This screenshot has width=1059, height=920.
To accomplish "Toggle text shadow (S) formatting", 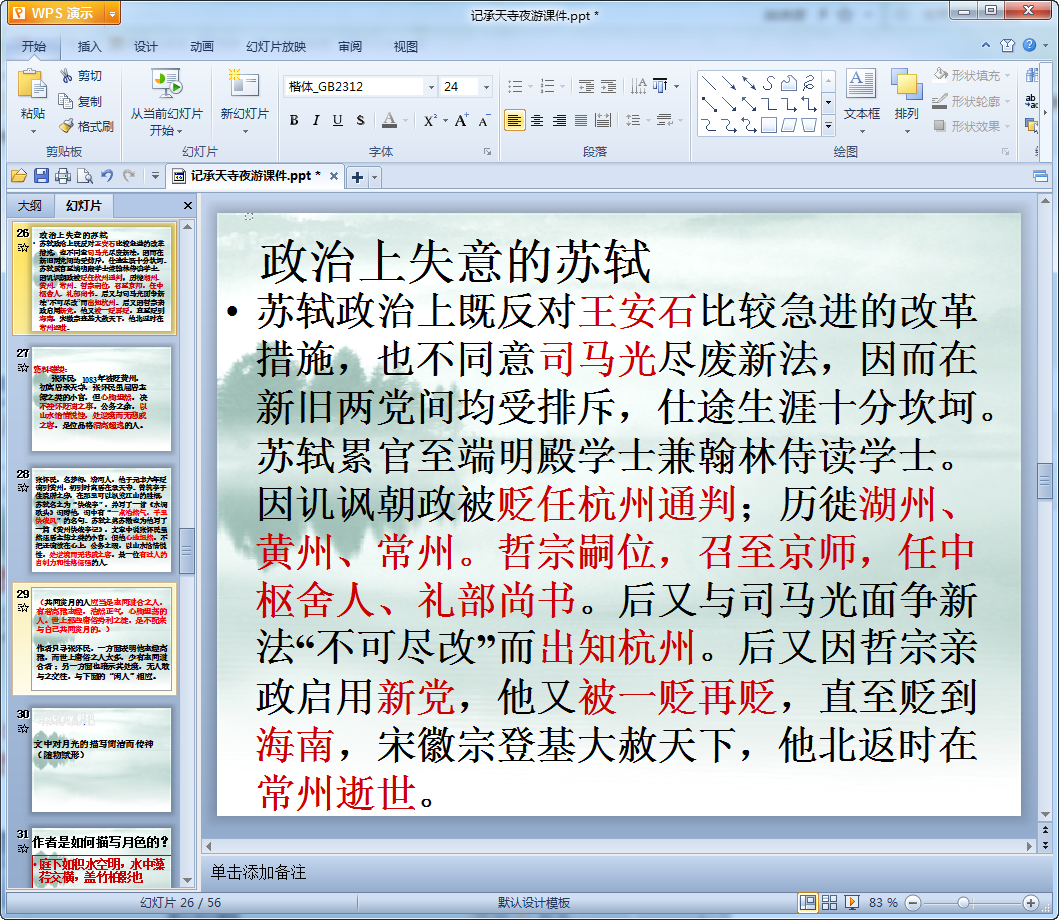I will coord(360,121).
